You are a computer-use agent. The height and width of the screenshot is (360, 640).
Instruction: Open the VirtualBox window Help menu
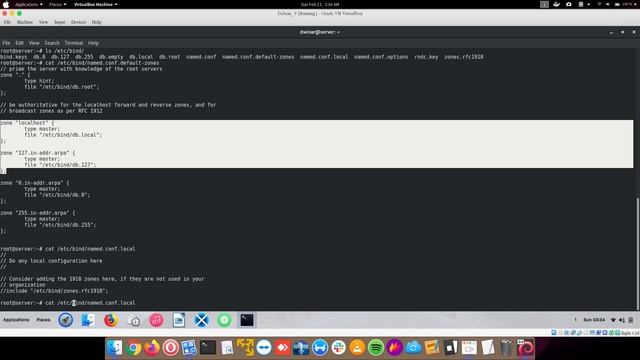96,22
